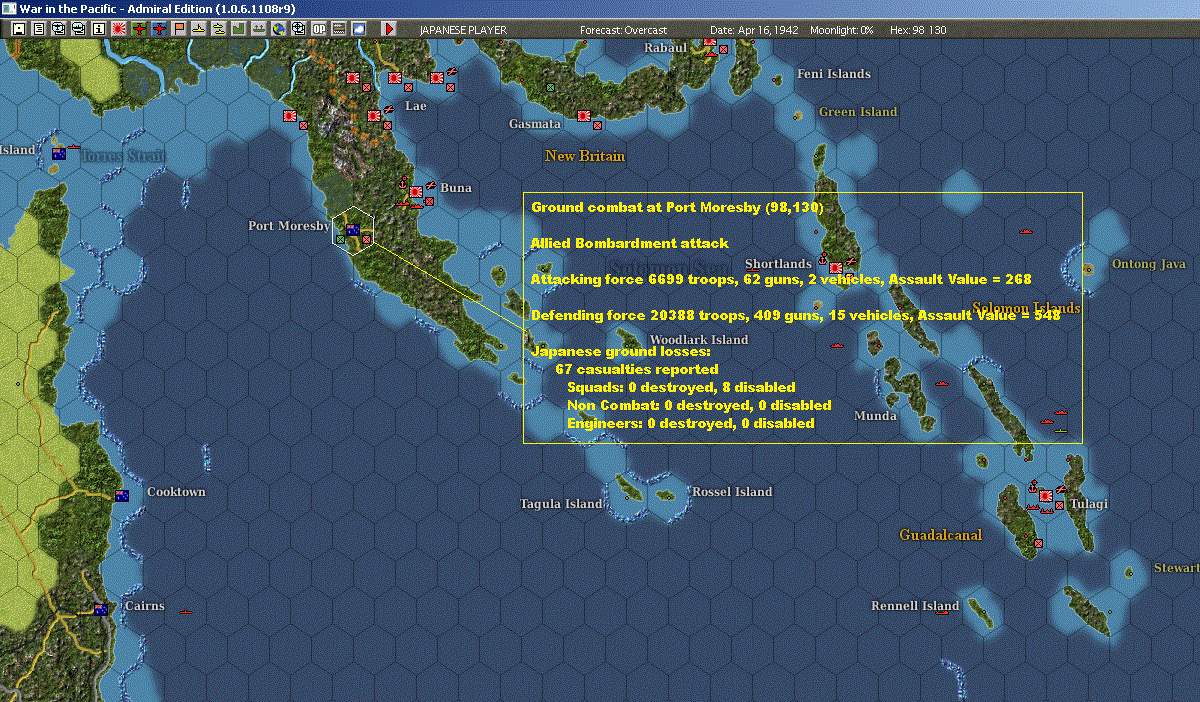Click the striped bar toolbar icon left of the cloud
Image resolution: width=1200 pixels, height=702 pixels.
click(339, 29)
